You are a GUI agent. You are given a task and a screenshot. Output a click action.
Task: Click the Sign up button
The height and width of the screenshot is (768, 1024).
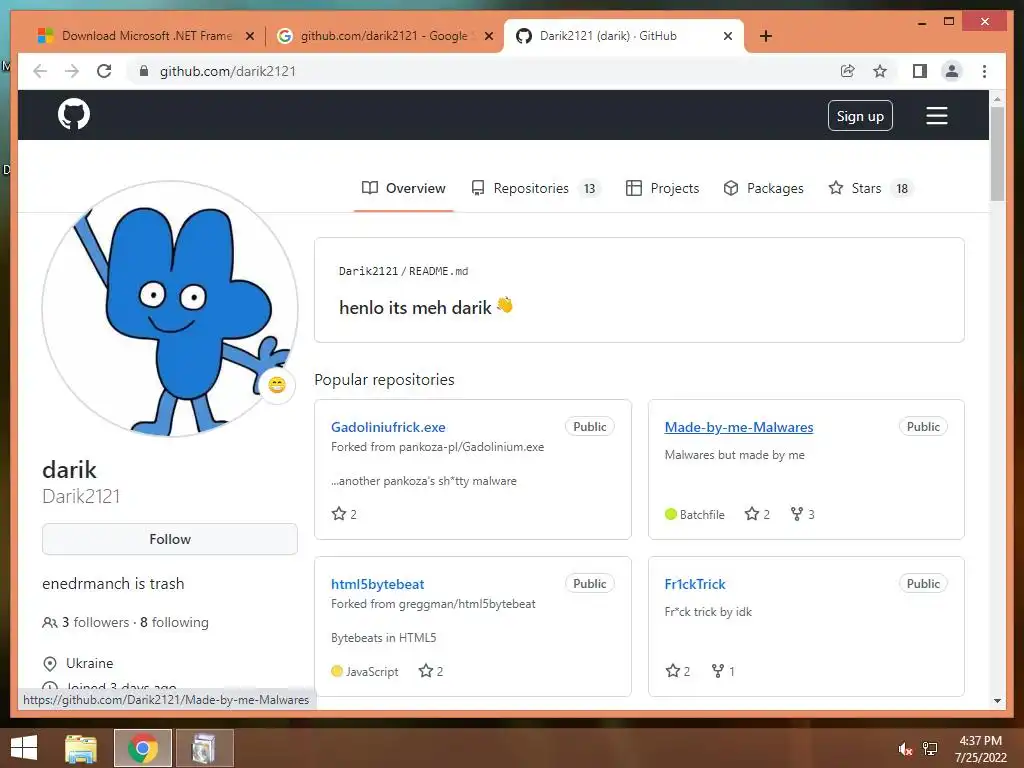tap(860, 116)
